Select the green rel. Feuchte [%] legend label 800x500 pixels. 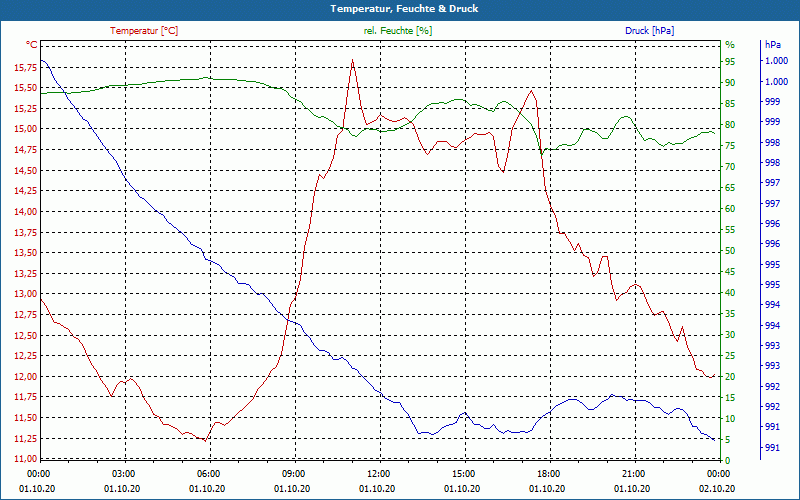point(397,31)
